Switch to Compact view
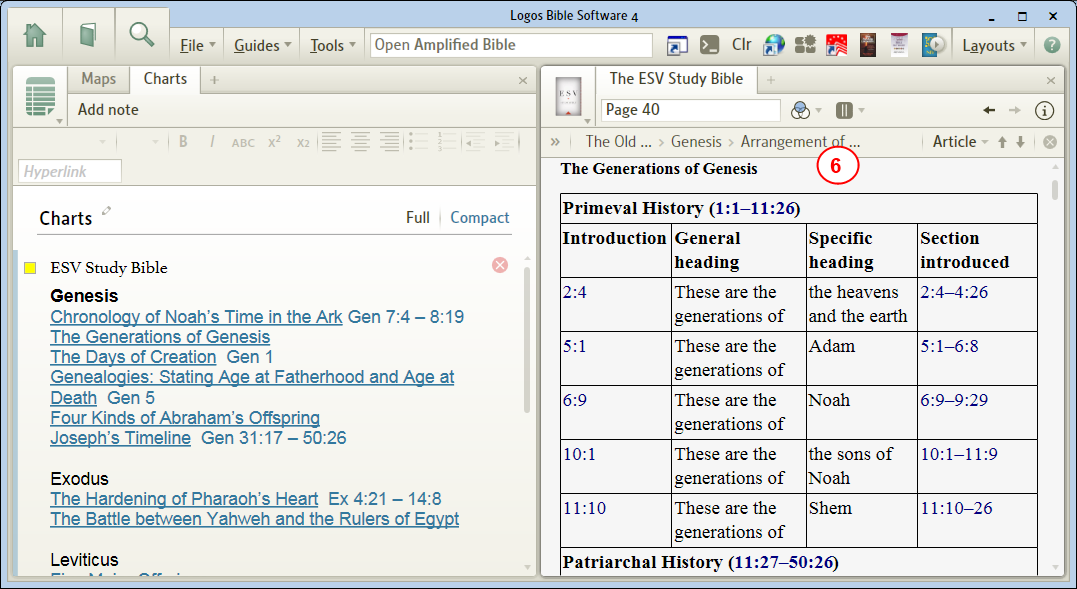The image size is (1077, 589). (479, 218)
